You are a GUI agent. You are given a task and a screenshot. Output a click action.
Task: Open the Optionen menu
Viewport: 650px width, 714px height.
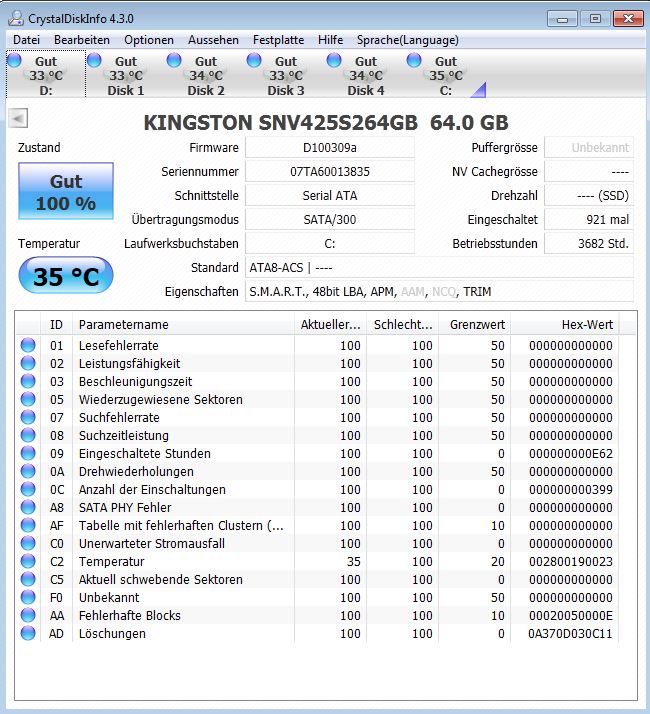pyautogui.click(x=149, y=40)
